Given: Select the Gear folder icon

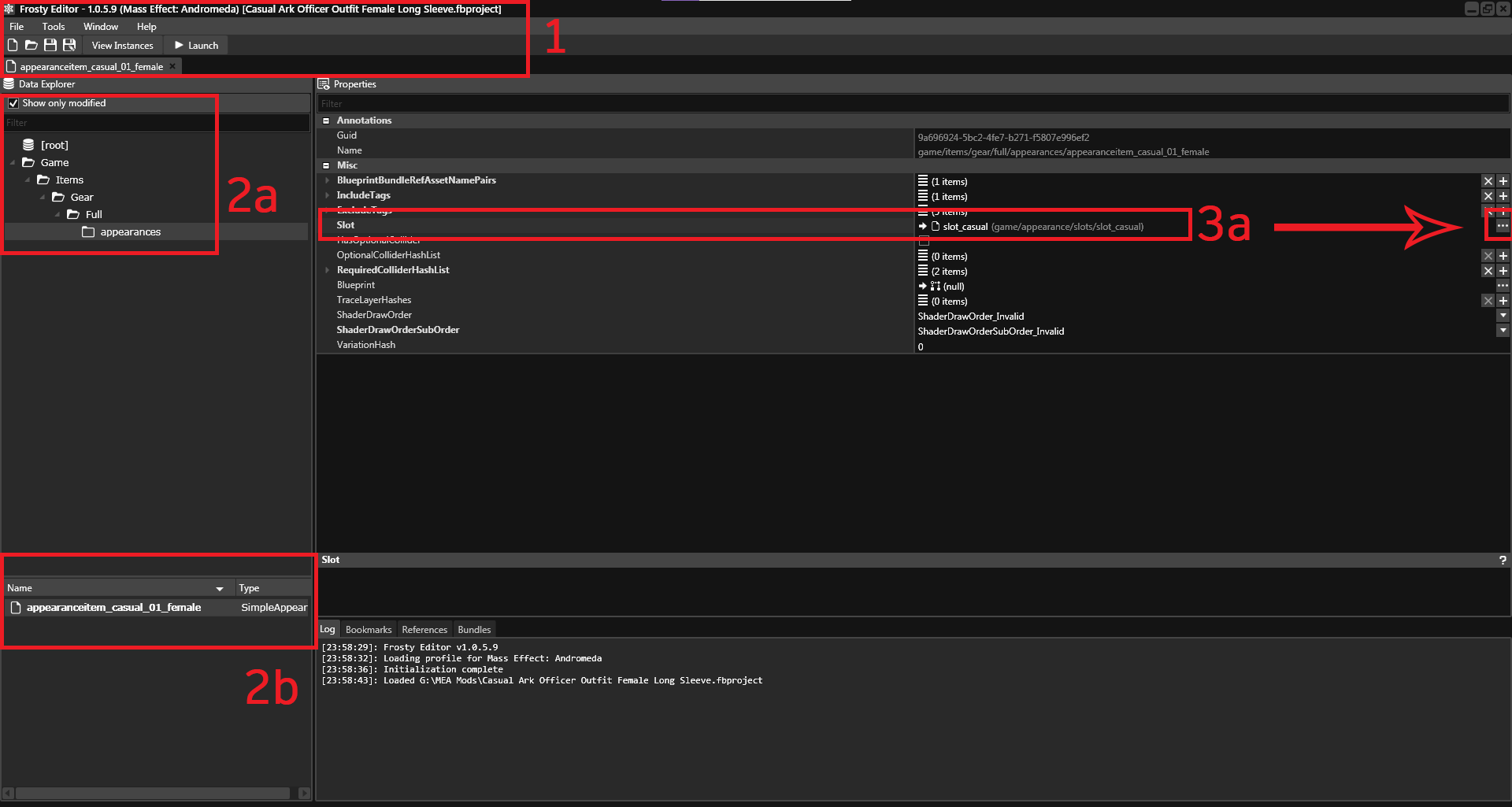Looking at the screenshot, I should point(58,197).
